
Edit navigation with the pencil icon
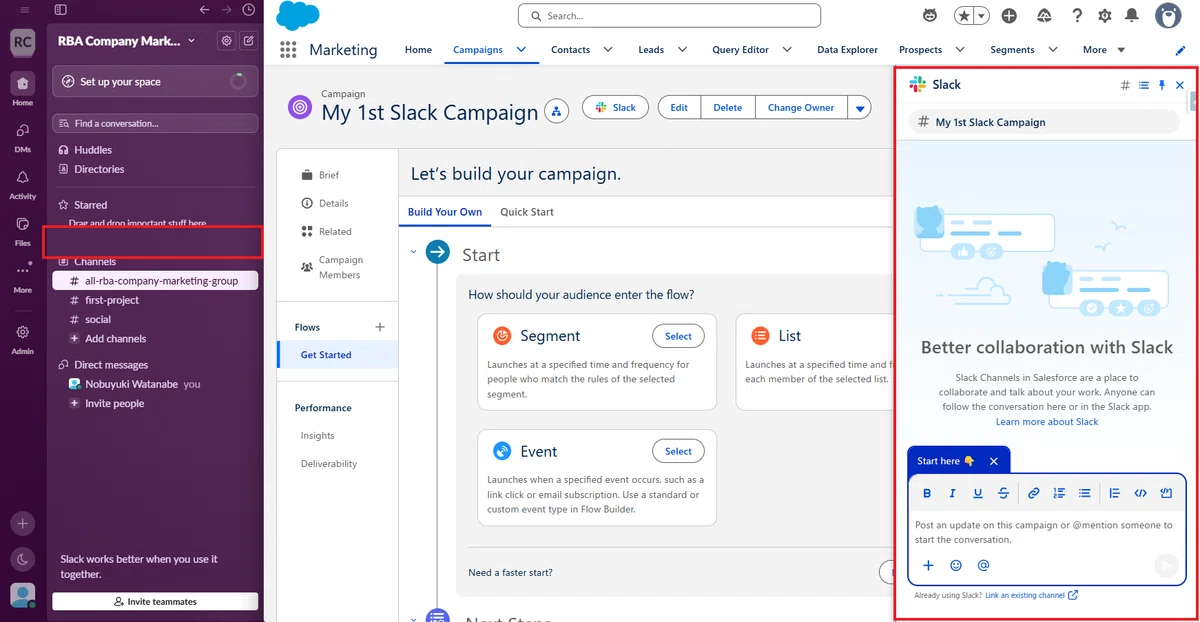[1180, 50]
